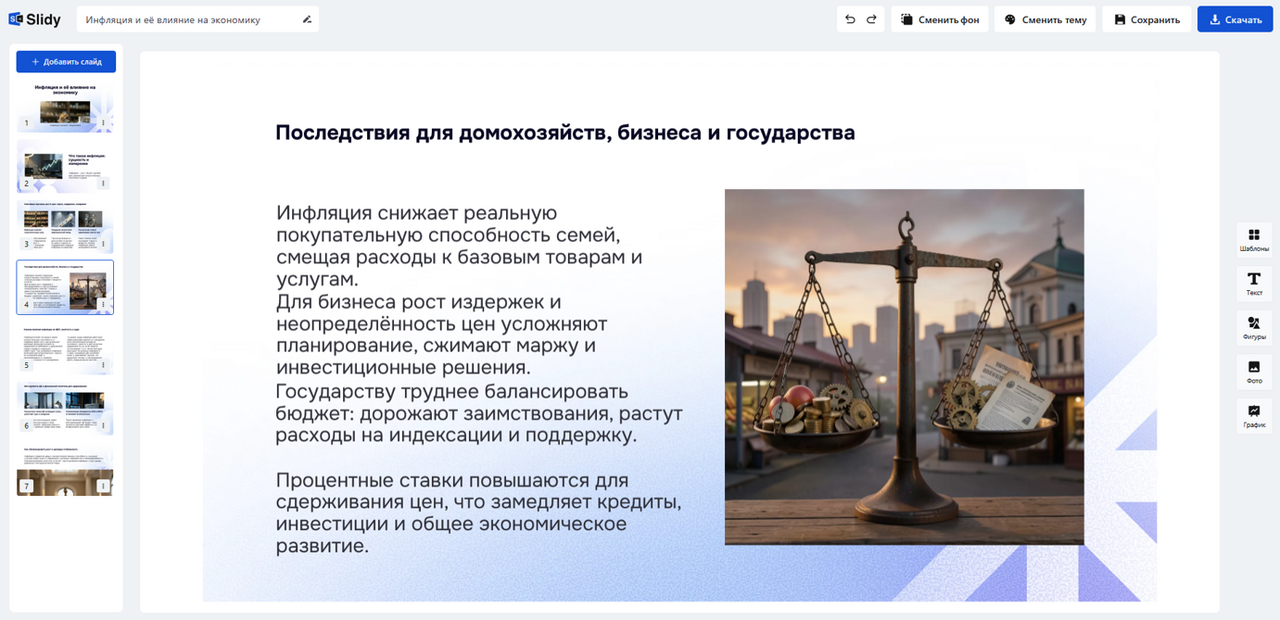Viewport: 1280px width, 620px height.
Task: Click the Slidy logo
Action: click(35, 19)
